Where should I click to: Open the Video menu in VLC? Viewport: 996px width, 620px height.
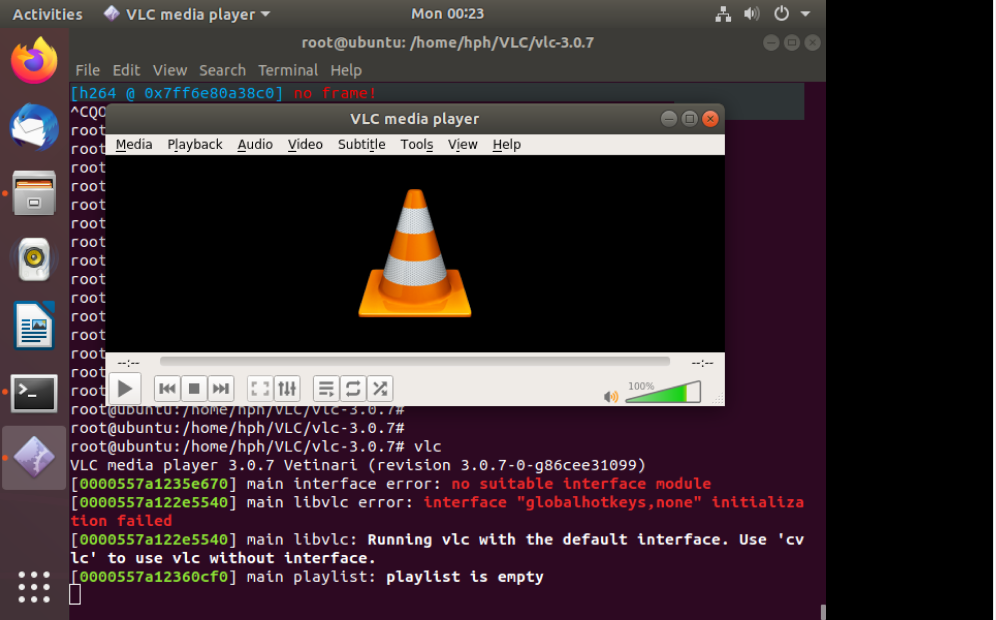pos(305,145)
